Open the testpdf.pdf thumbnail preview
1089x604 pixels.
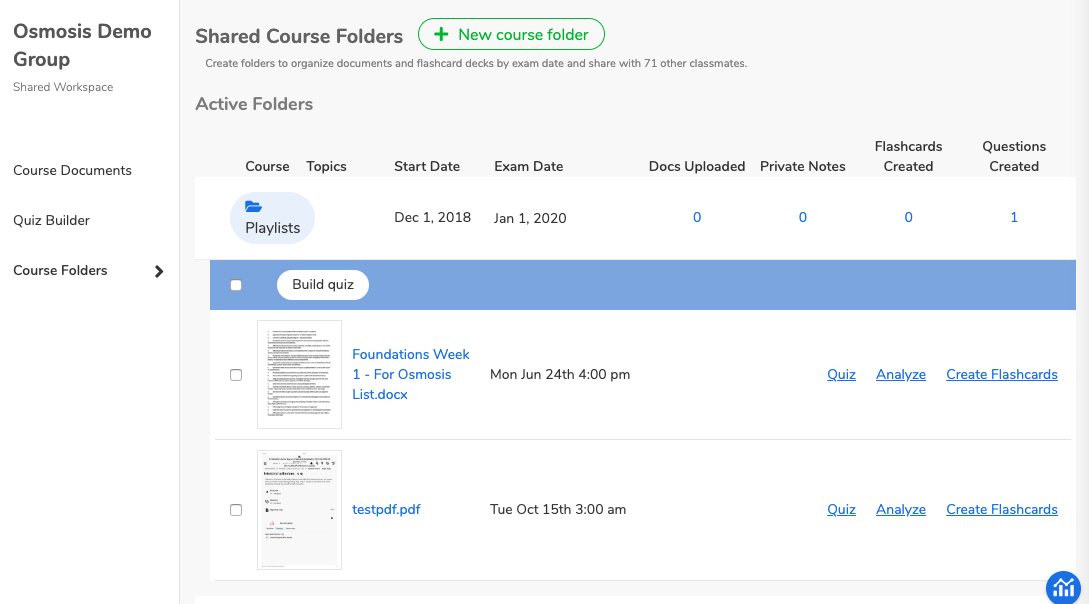tap(299, 510)
